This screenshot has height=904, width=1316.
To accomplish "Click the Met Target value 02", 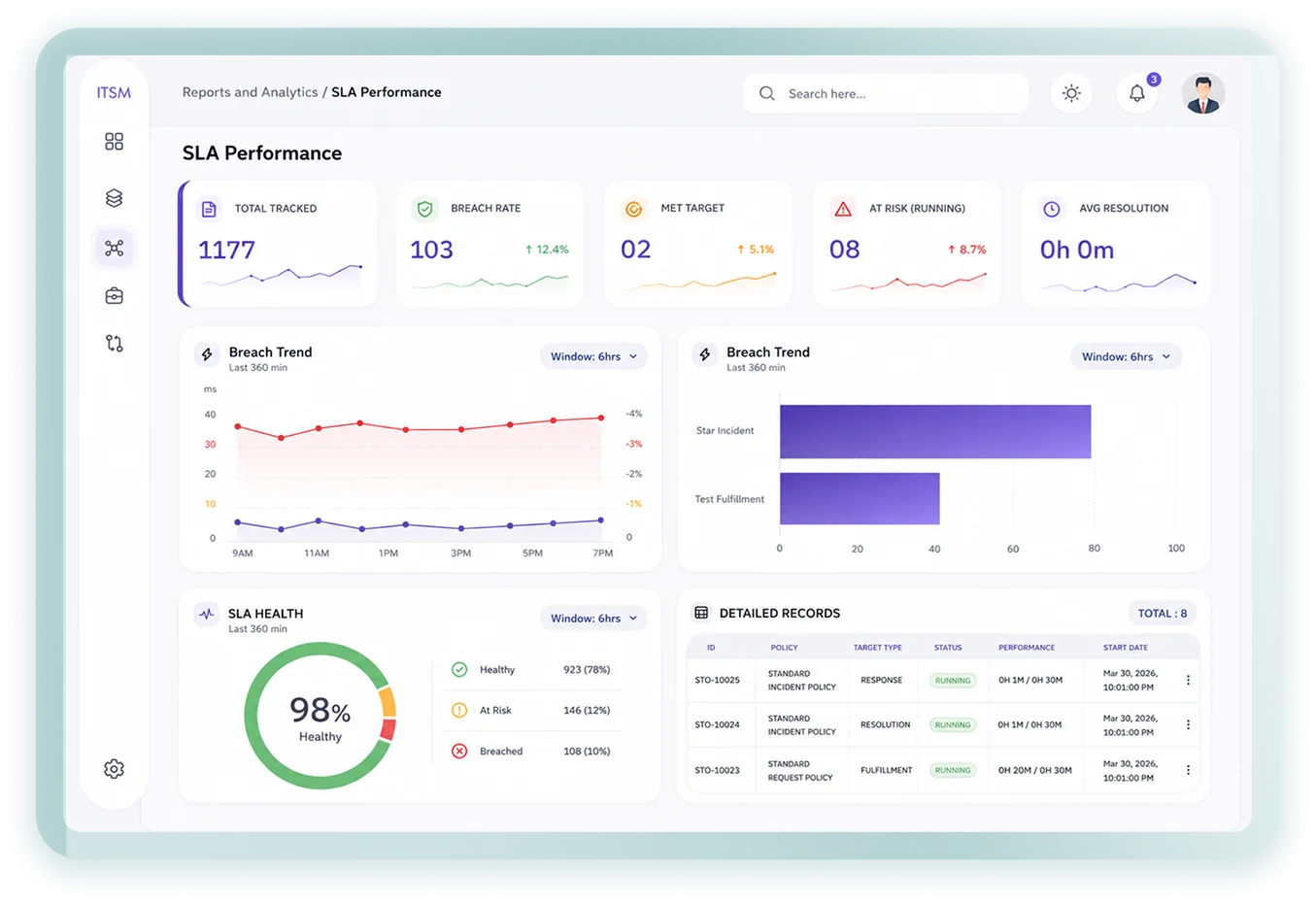I will [x=636, y=251].
